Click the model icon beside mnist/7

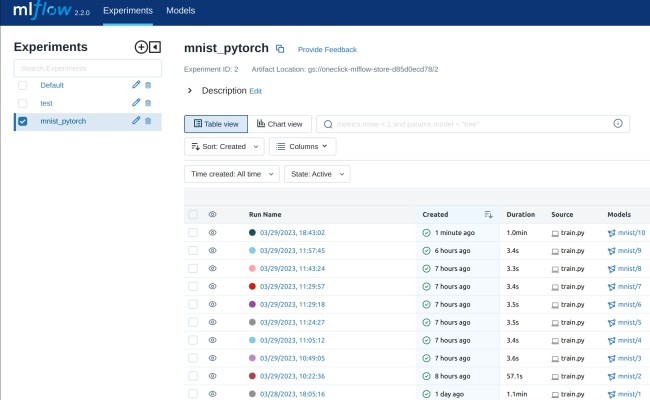coord(611,287)
